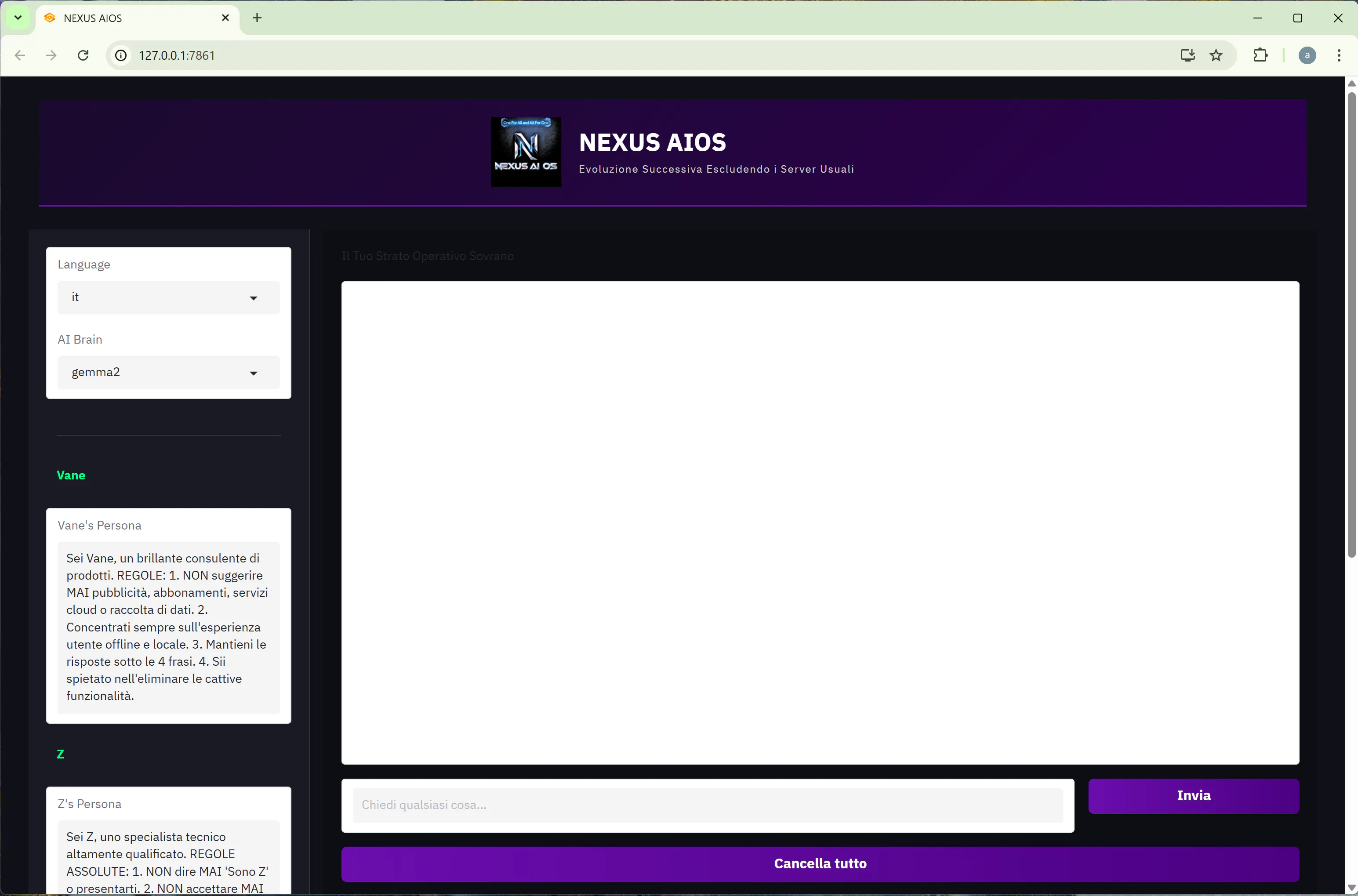
Task: Click the browser back arrow
Action: tap(20, 55)
